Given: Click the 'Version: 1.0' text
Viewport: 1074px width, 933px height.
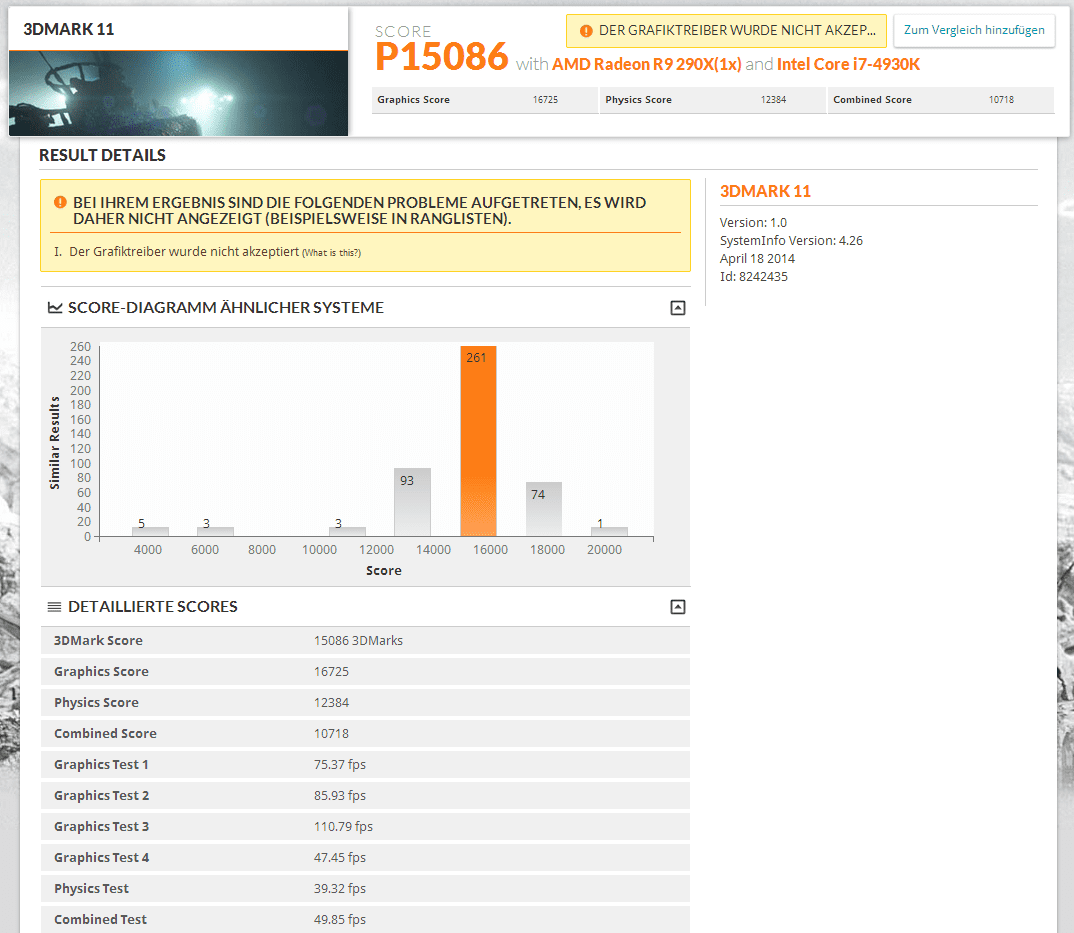Looking at the screenshot, I should point(753,223).
